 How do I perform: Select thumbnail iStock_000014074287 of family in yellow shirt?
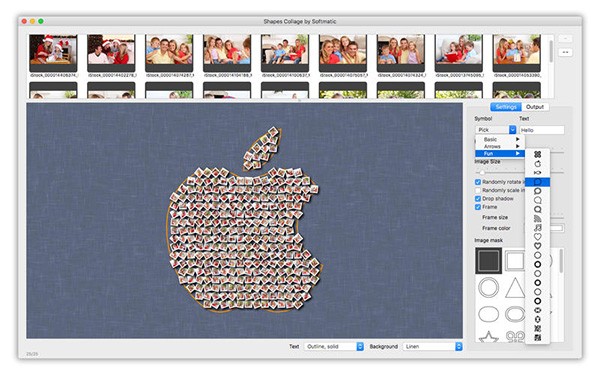pyautogui.click(x=169, y=53)
